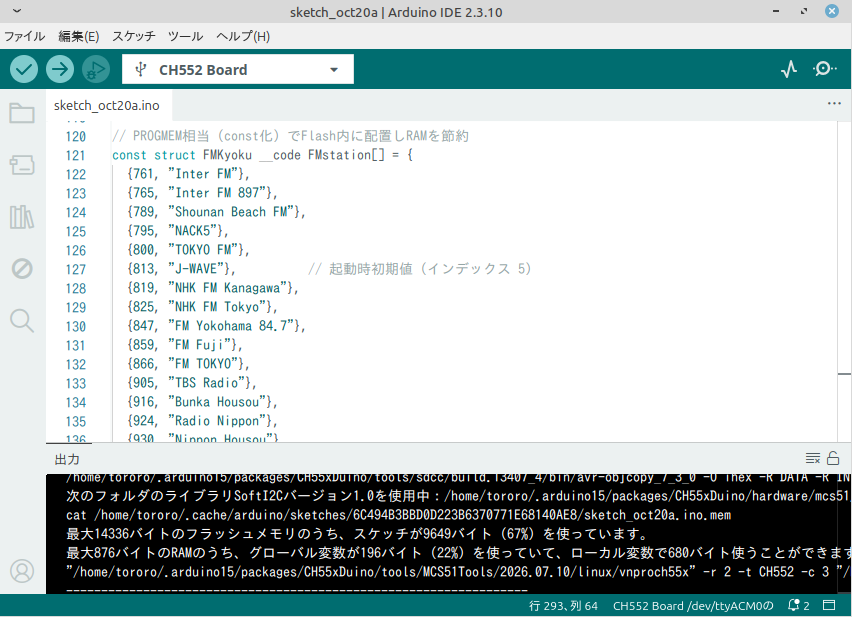Minimize the Arduino IDE window
This screenshot has width=852, height=617.
[776, 11]
